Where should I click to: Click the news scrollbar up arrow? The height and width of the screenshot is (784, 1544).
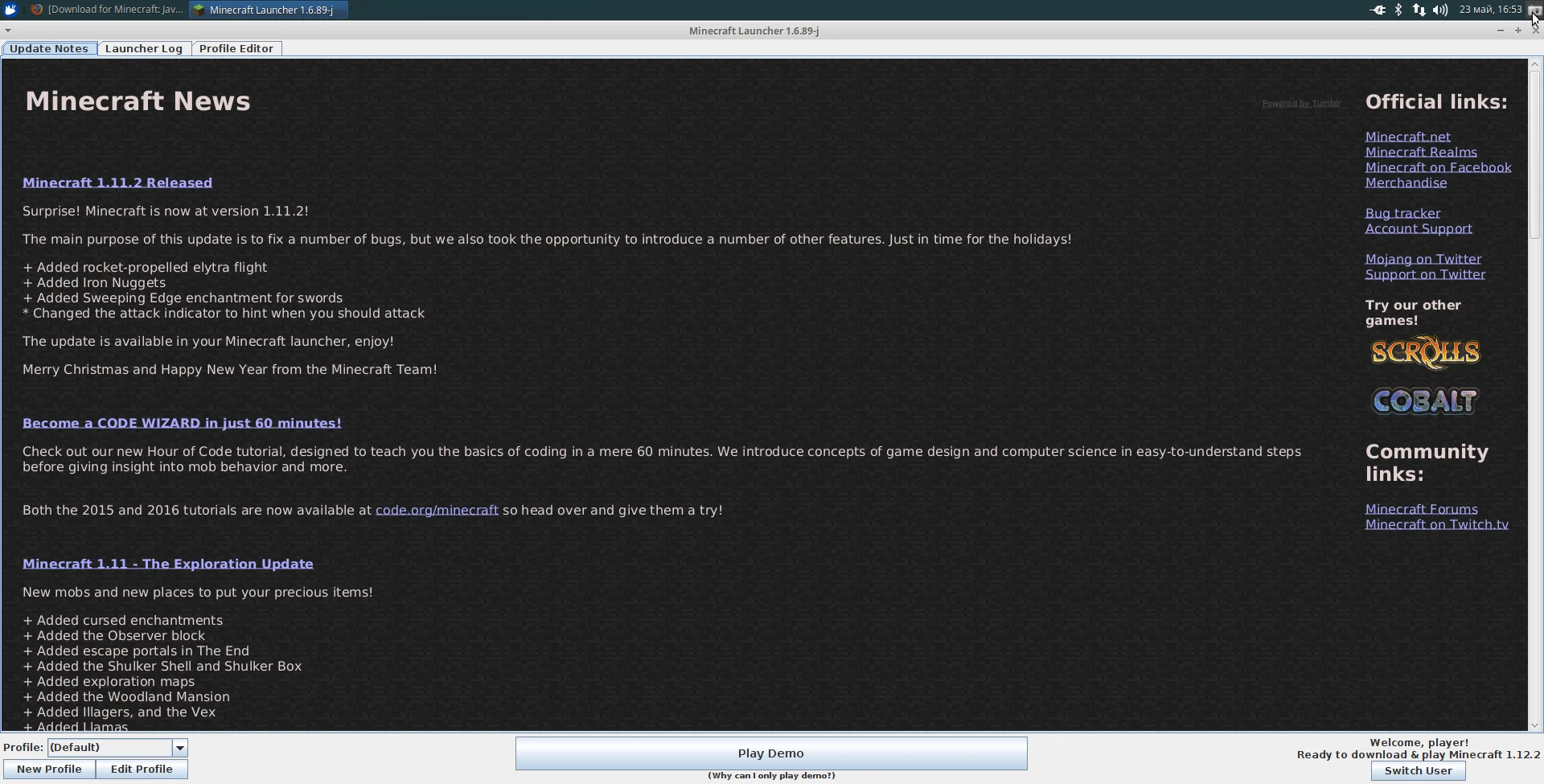click(1535, 64)
